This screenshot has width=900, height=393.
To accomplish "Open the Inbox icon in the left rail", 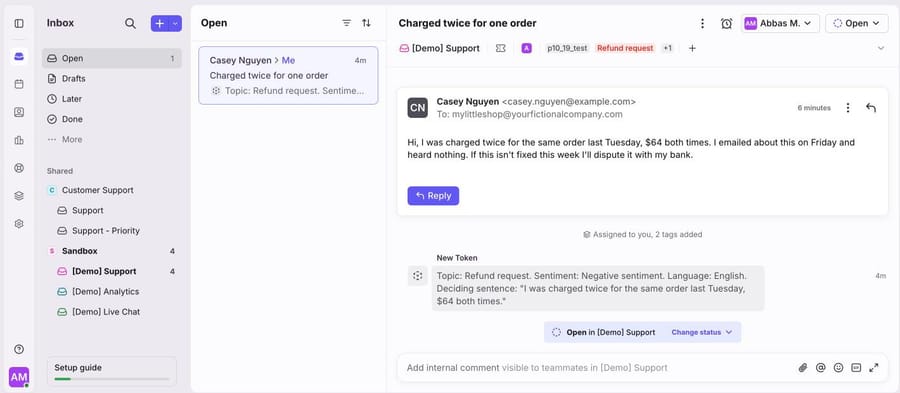I will pyautogui.click(x=19, y=56).
